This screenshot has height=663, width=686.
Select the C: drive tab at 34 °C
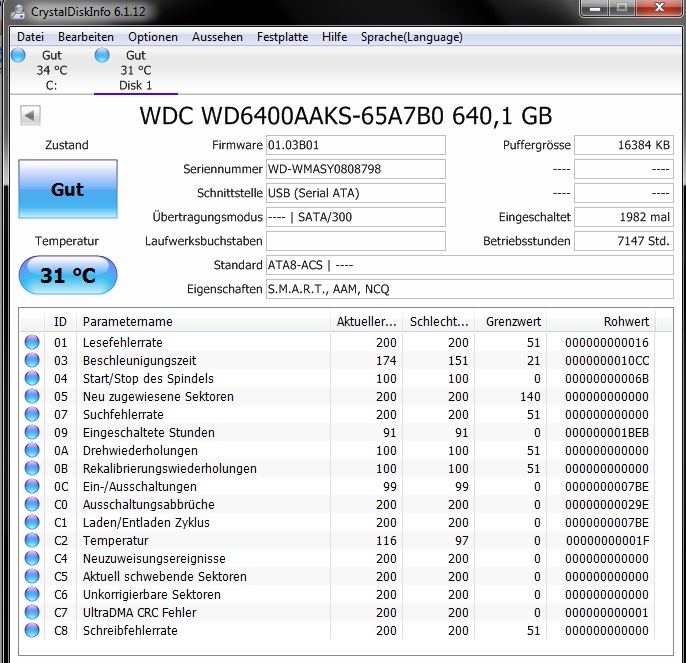(x=51, y=70)
